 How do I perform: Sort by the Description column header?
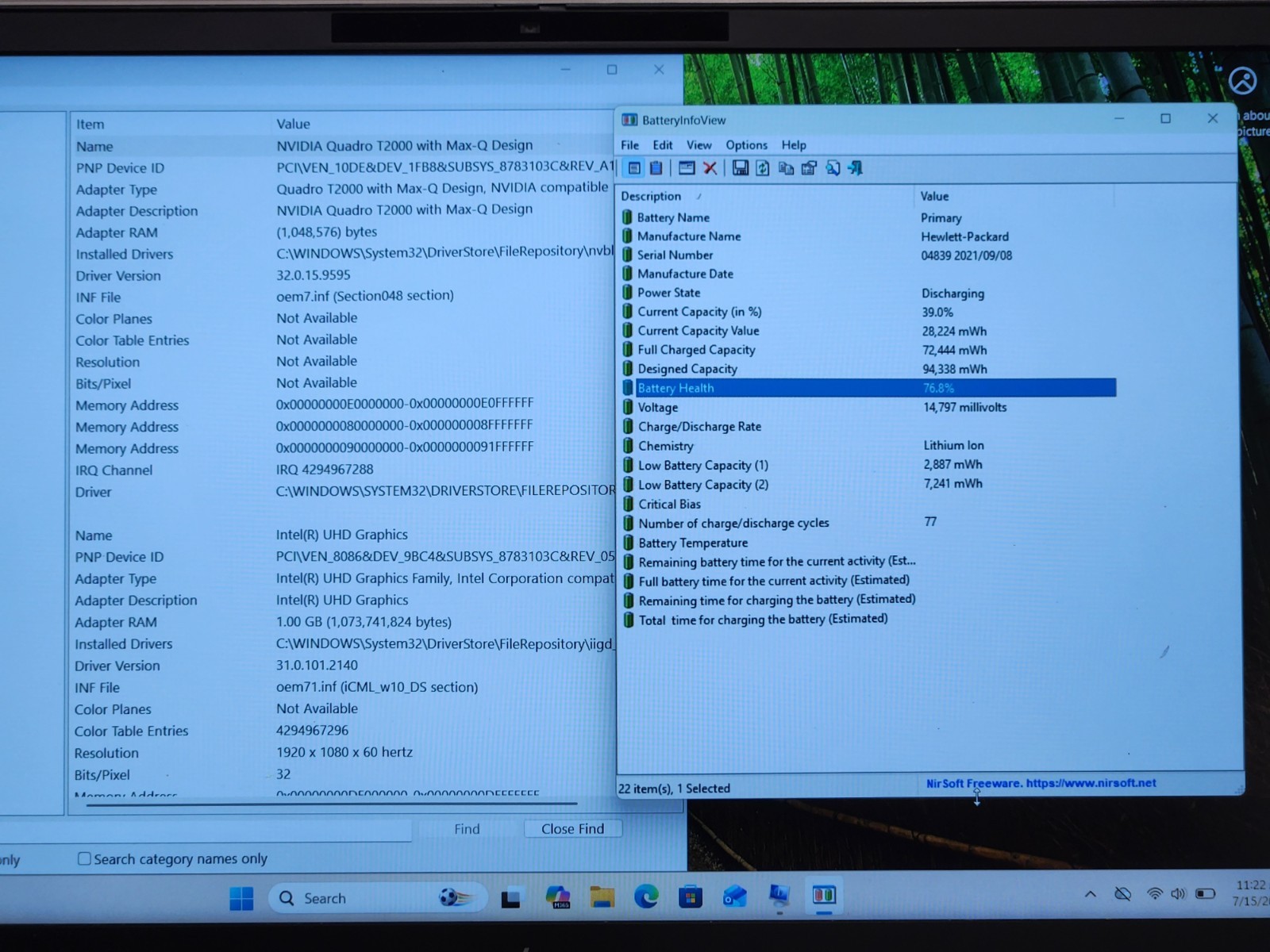(x=651, y=196)
